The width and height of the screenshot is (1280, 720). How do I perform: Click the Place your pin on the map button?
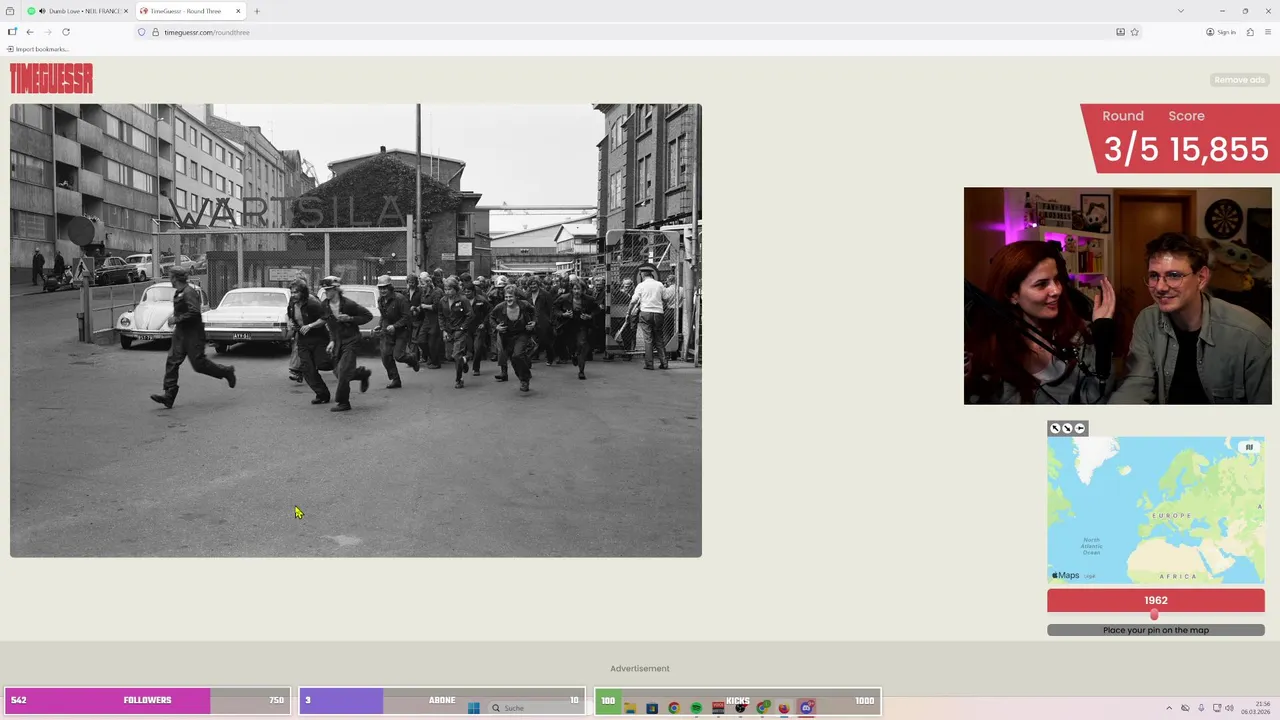pos(1156,630)
